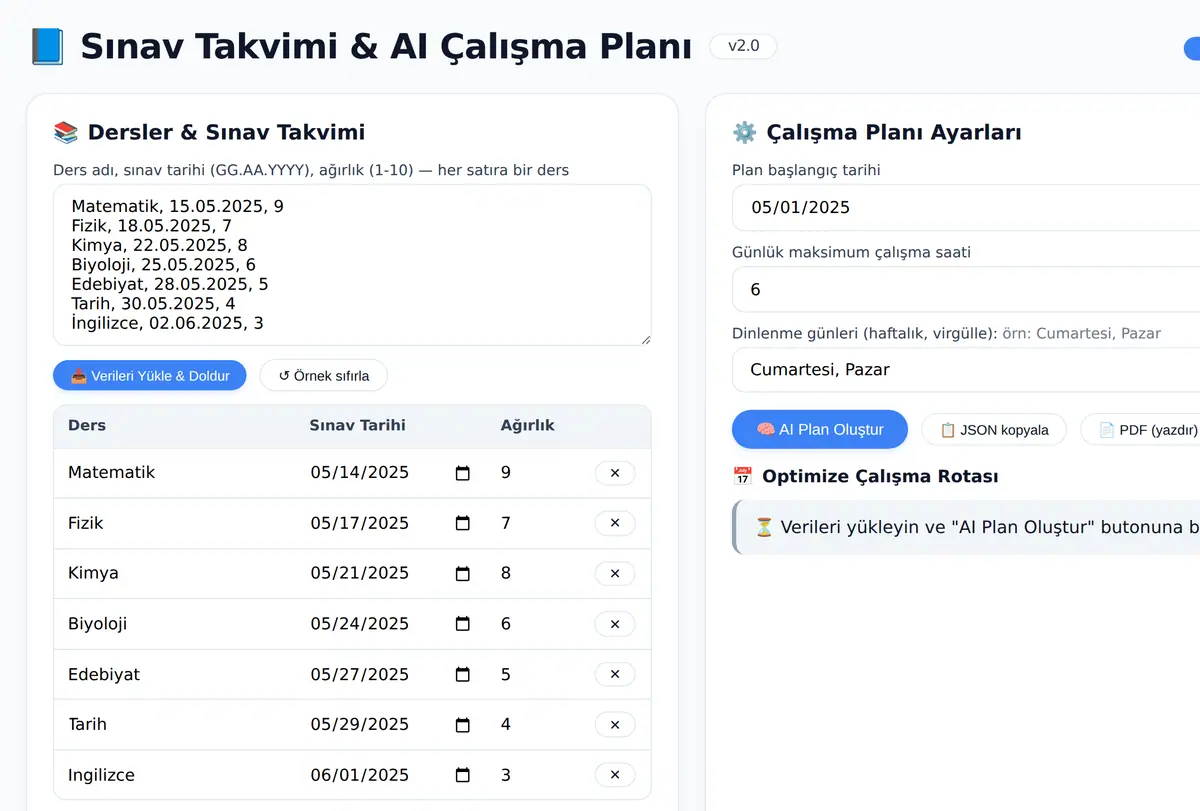Open calendar picker for Kimya exam date
Screen dimensions: 1200x811
(462, 574)
